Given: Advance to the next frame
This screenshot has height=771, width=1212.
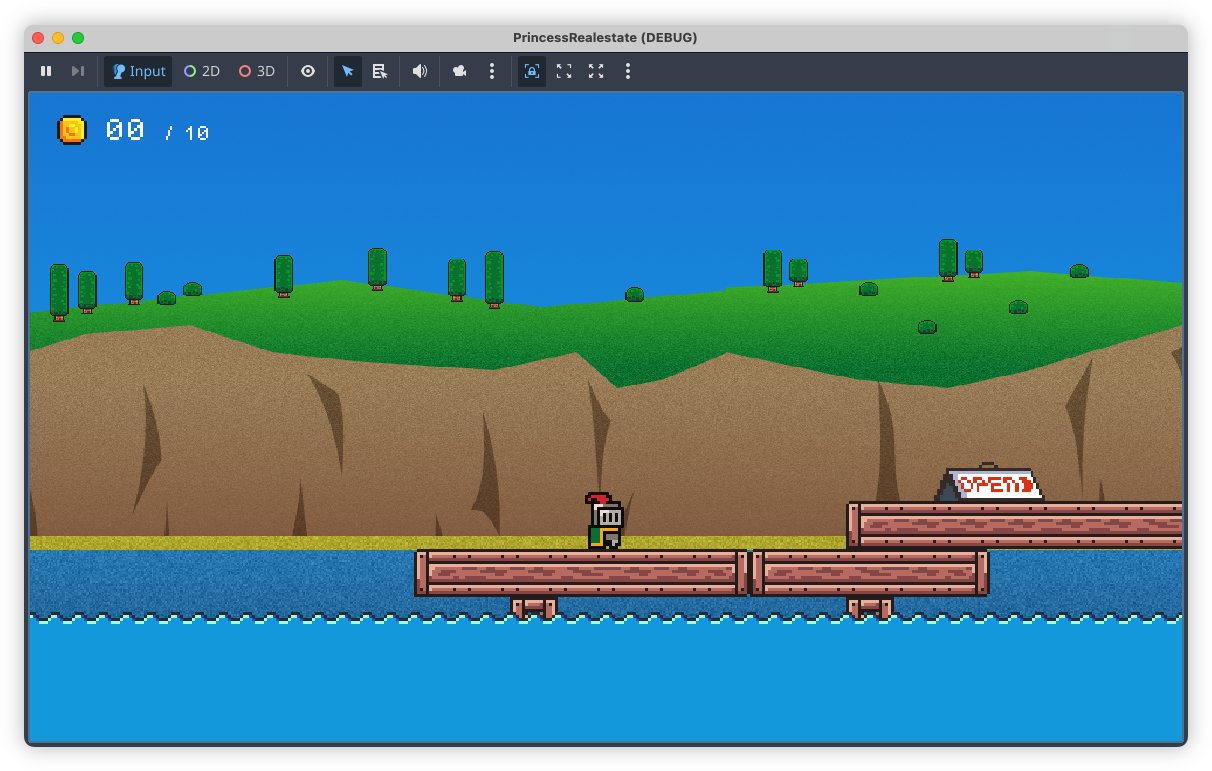Looking at the screenshot, I should coord(77,71).
